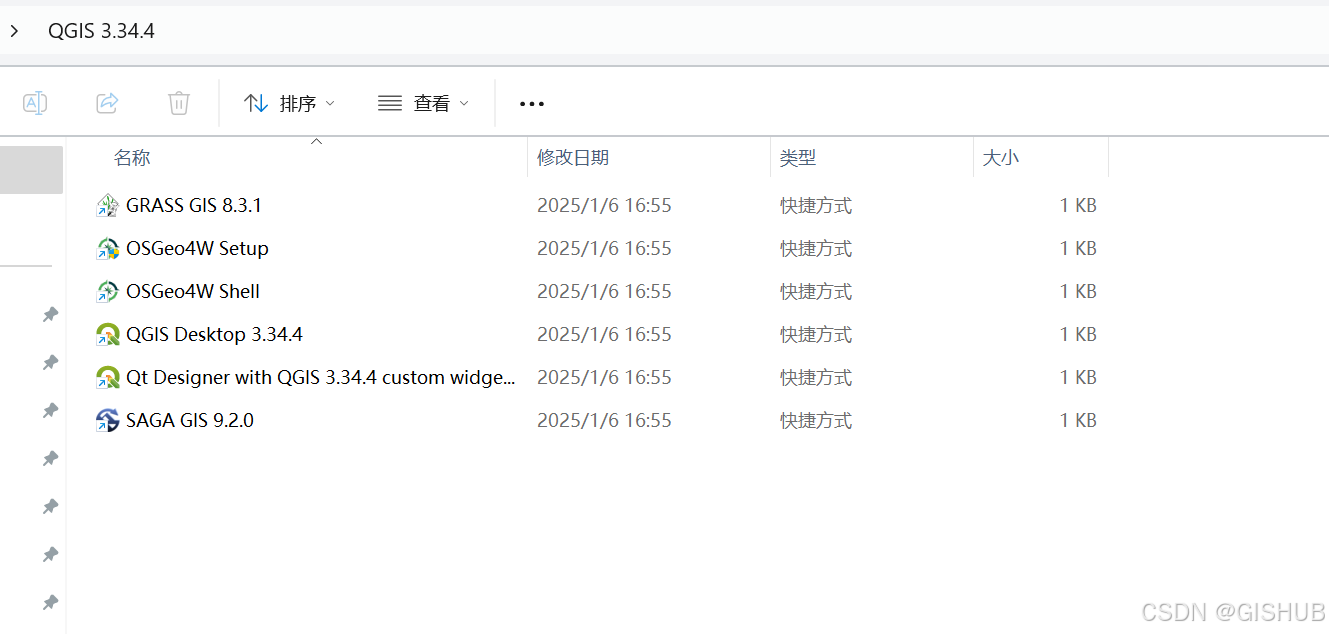Click the QGIS Desktop 3.34.4 file name
The height and width of the screenshot is (634, 1329).
[214, 335]
